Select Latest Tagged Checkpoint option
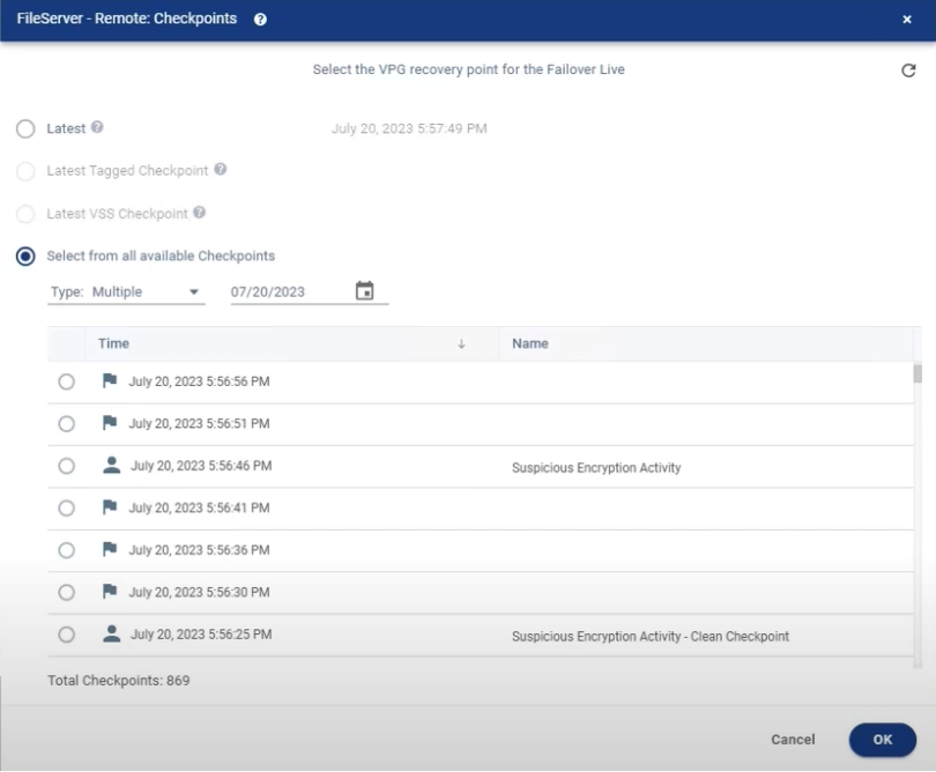The height and width of the screenshot is (772, 936). pyautogui.click(x=26, y=171)
